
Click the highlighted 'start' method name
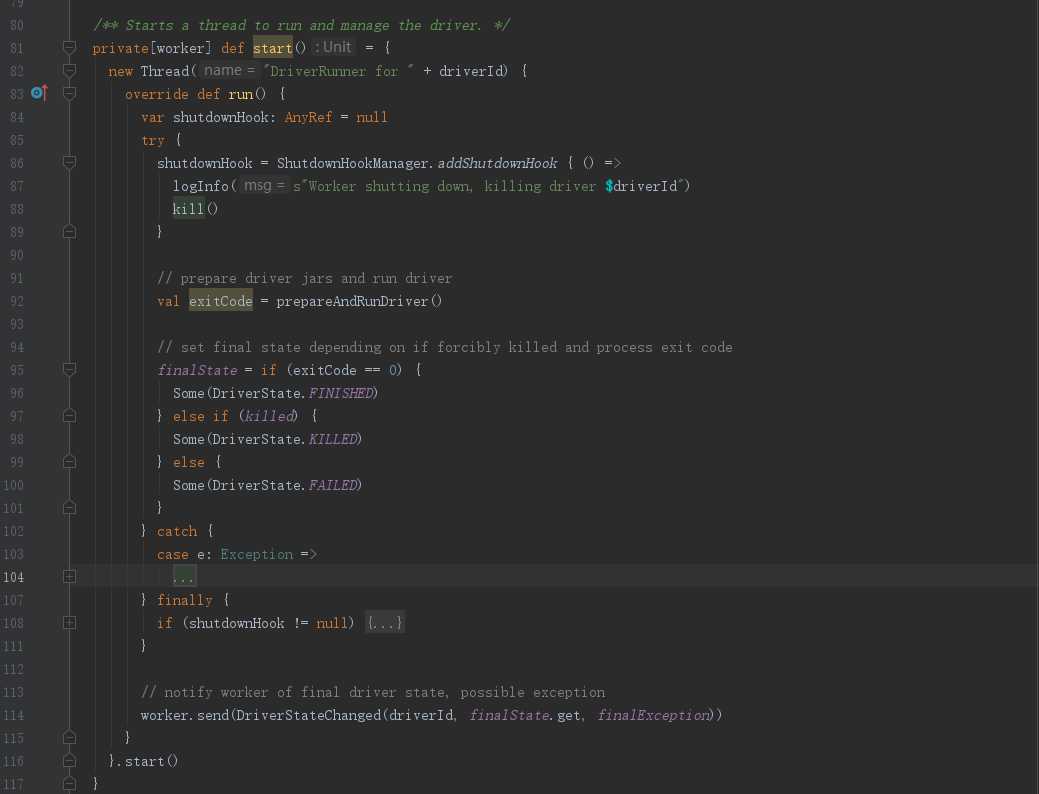(x=272, y=48)
